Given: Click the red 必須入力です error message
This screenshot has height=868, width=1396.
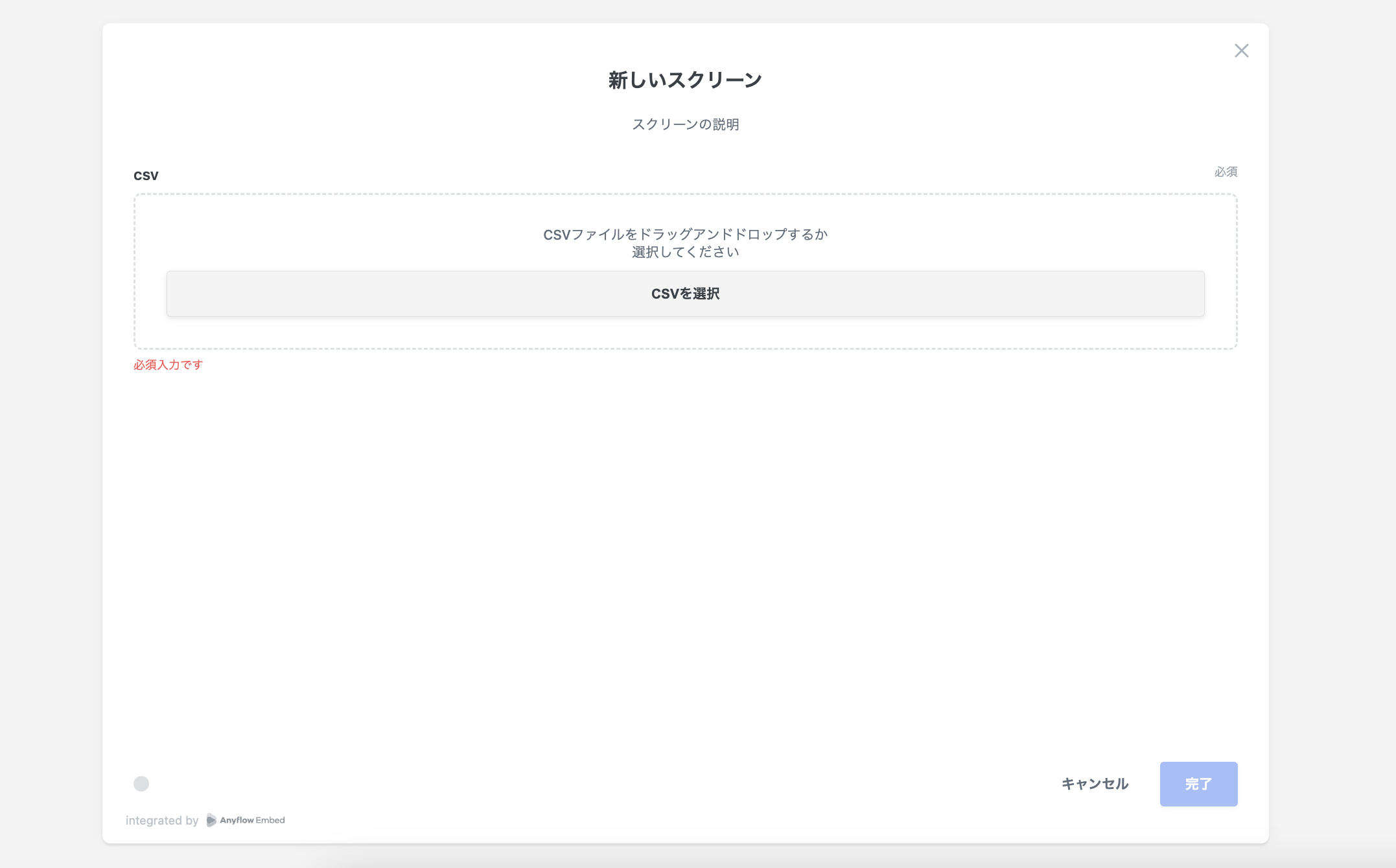Looking at the screenshot, I should (169, 365).
